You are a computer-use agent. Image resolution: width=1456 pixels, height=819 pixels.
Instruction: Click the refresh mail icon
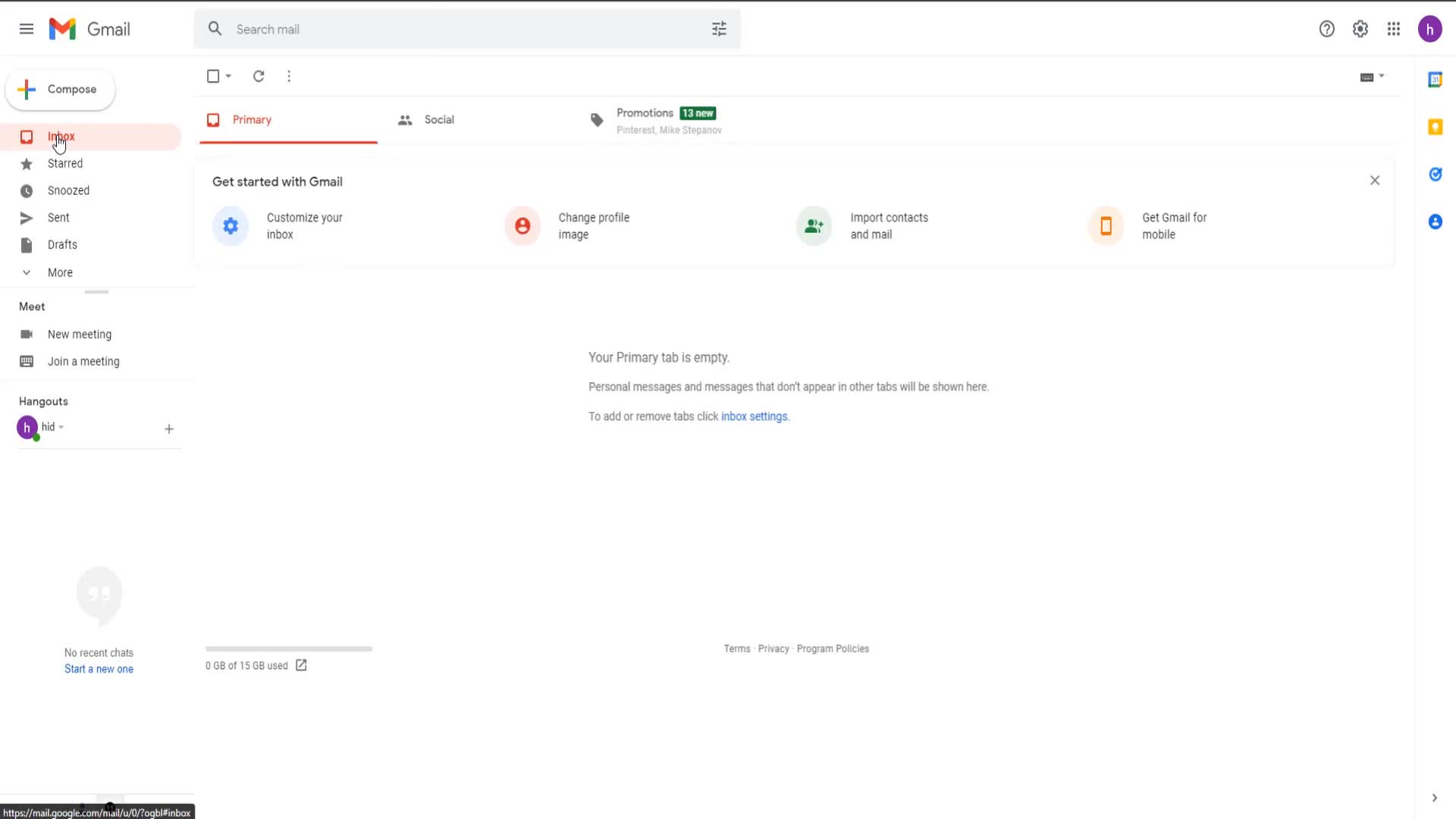tap(259, 76)
